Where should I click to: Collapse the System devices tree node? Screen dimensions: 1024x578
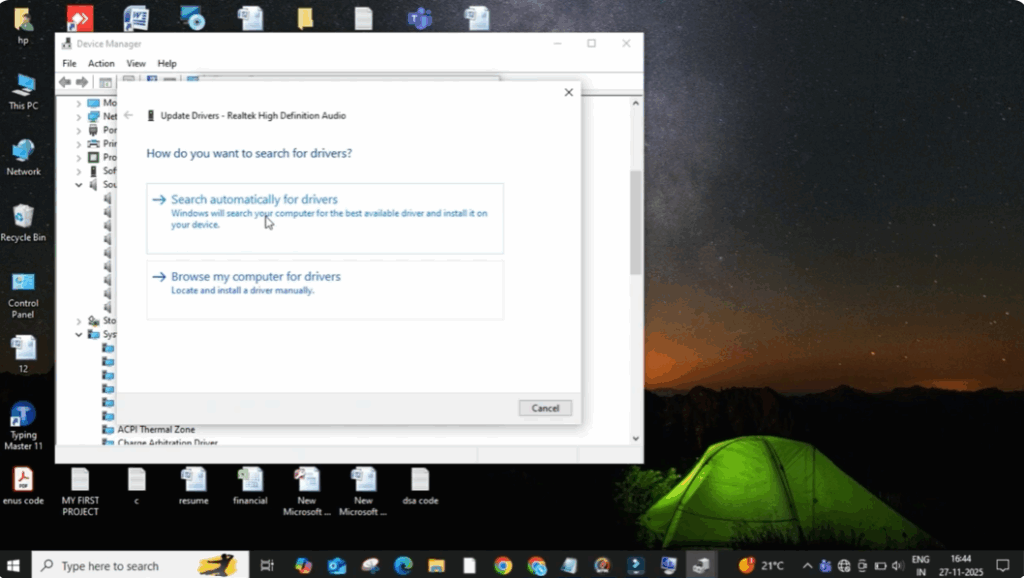79,333
